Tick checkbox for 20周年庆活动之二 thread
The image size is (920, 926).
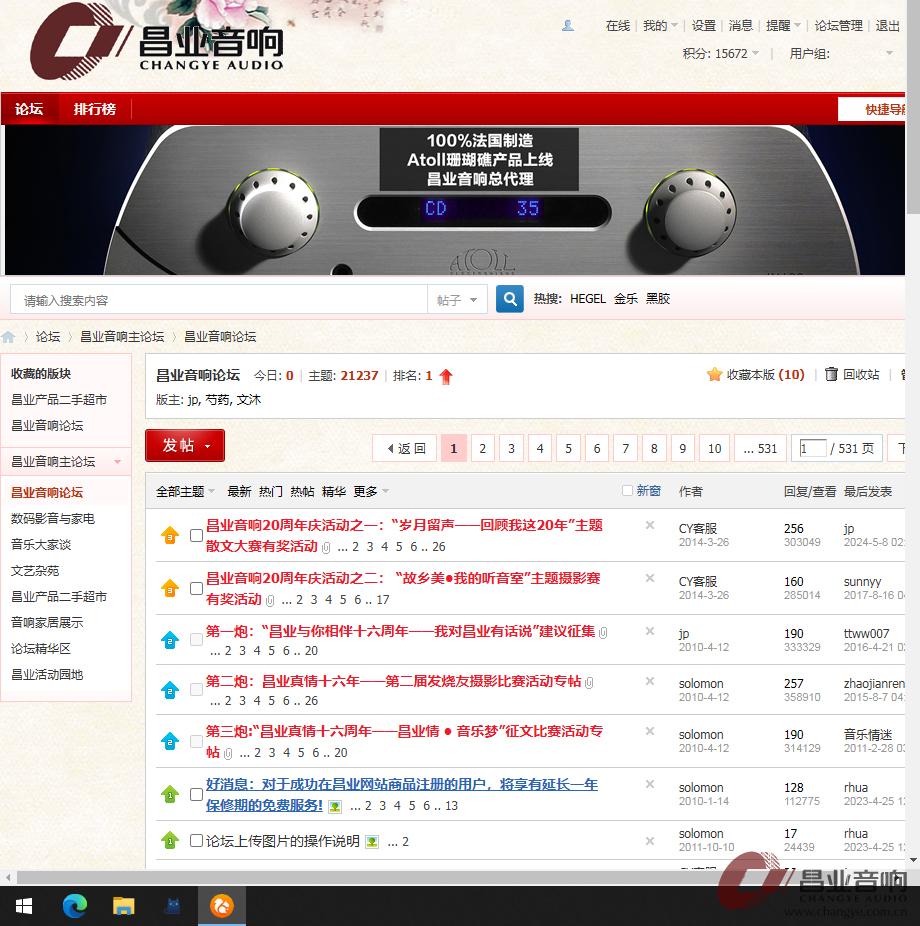pos(197,588)
